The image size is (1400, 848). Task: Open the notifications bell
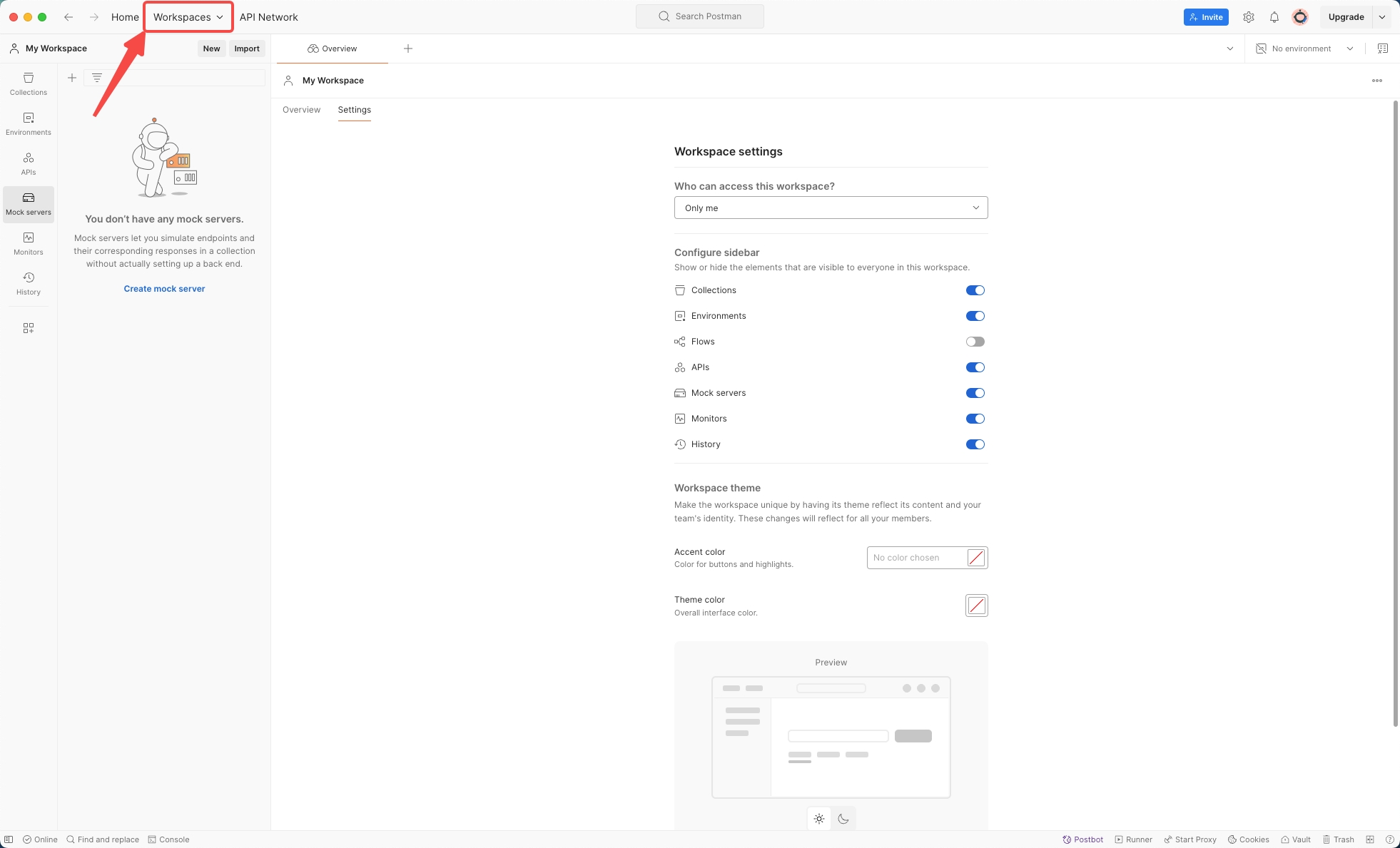(x=1274, y=17)
